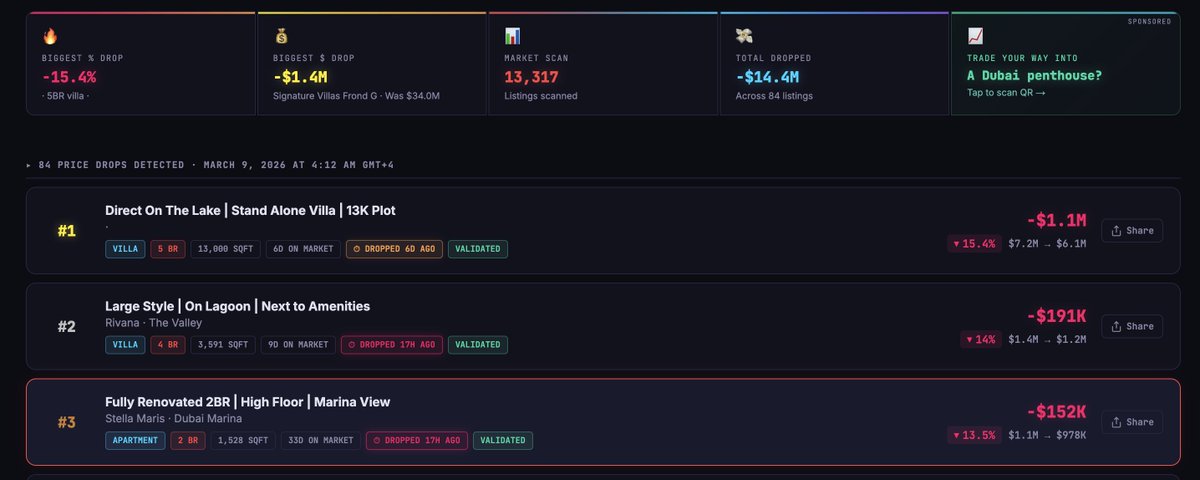The width and height of the screenshot is (1200, 480).
Task: Click 'Signature Villas Frond G · Was $34.0M' text
Action: point(356,96)
